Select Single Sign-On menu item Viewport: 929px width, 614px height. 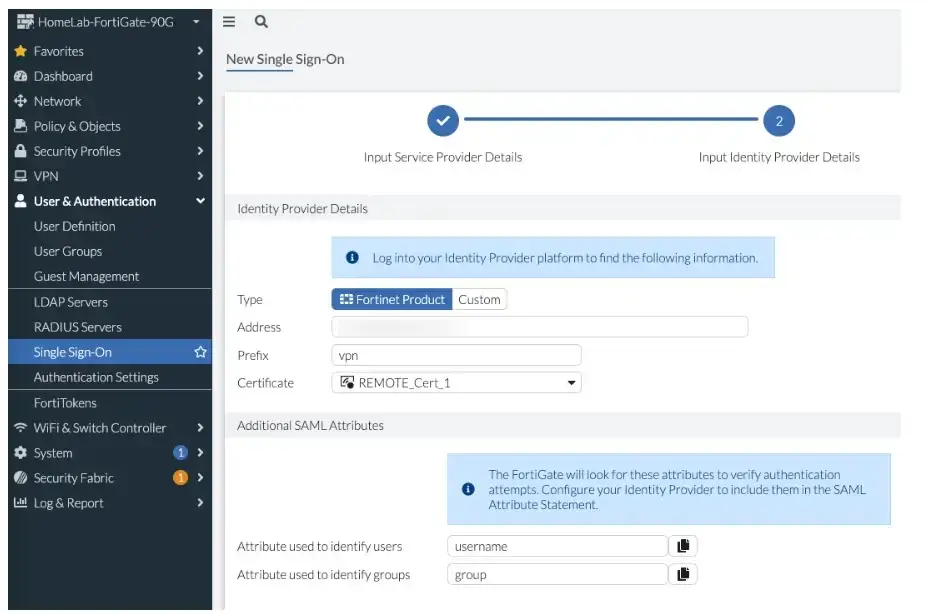point(110,352)
